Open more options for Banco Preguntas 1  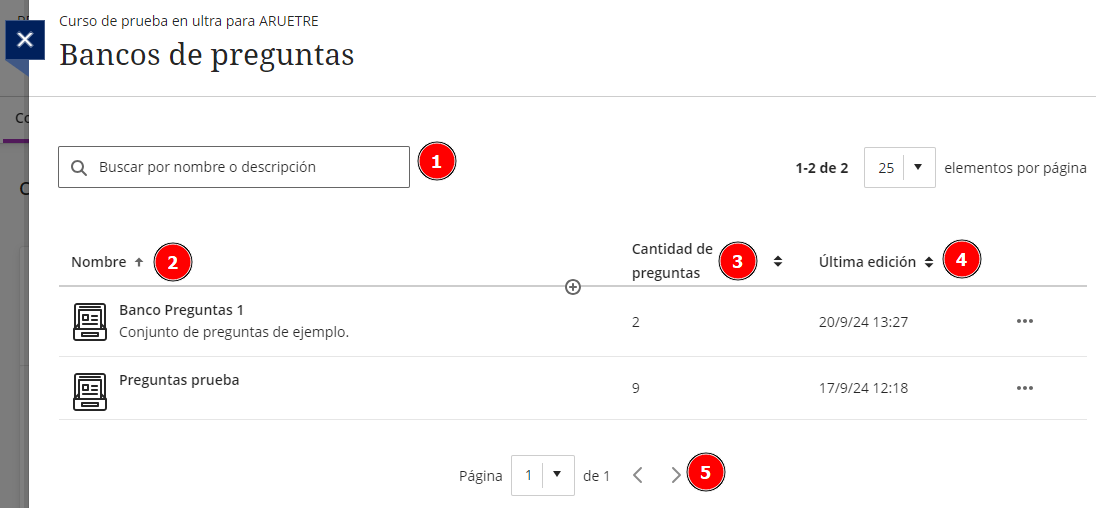[x=1024, y=321]
